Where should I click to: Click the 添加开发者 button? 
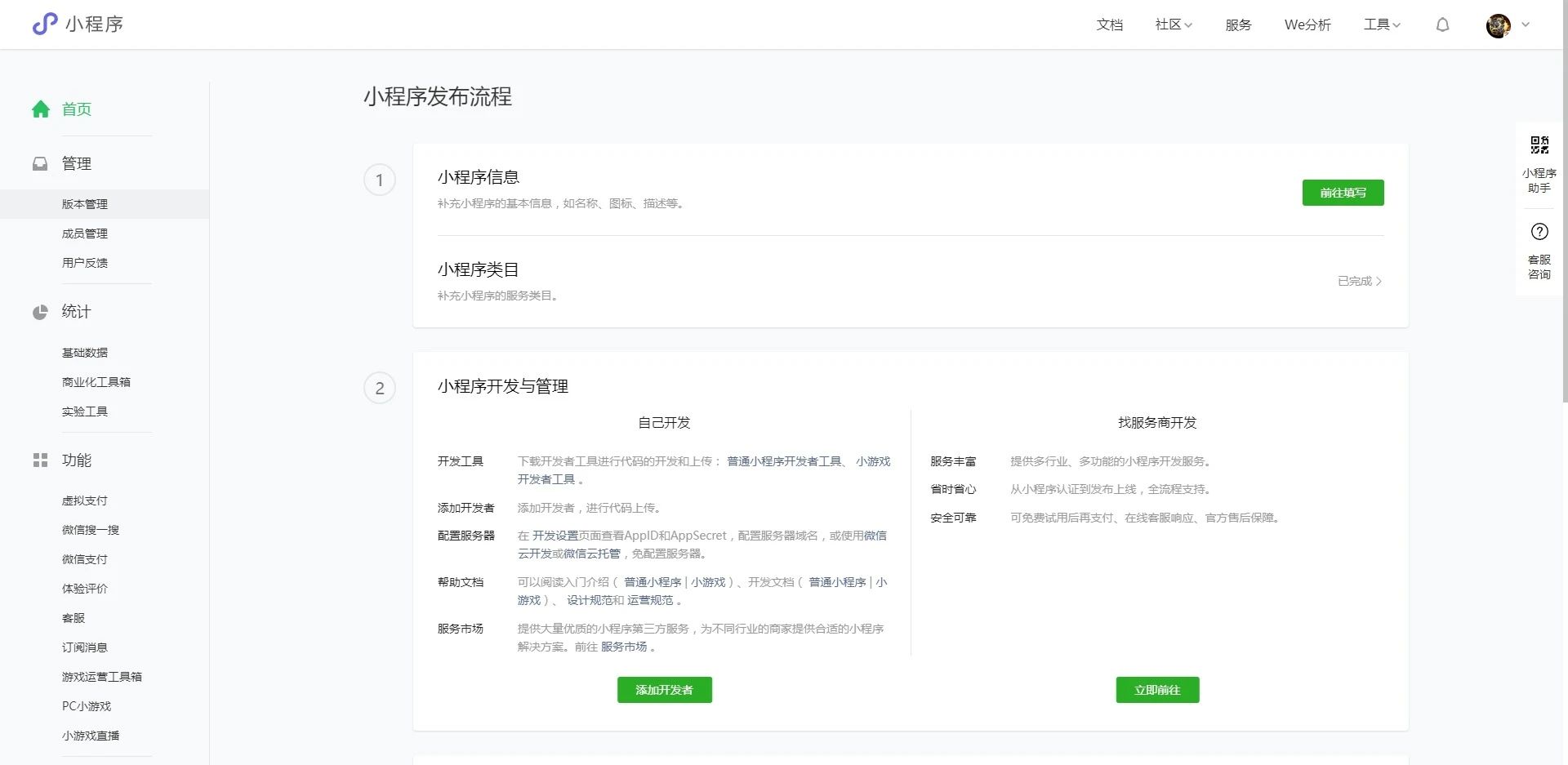click(x=664, y=690)
